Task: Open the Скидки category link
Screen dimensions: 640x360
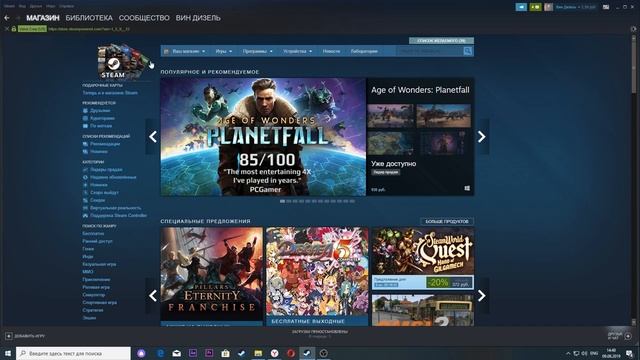Action: pyautogui.click(x=98, y=200)
